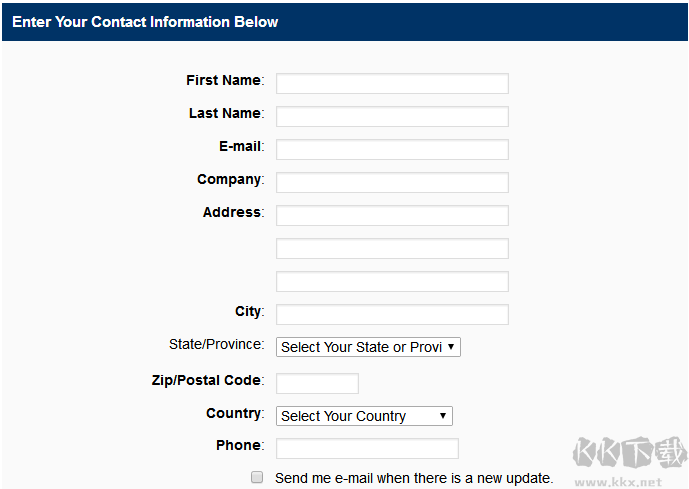Open the Select Your Country dropdown
The width and height of the screenshot is (689, 489).
(x=364, y=416)
